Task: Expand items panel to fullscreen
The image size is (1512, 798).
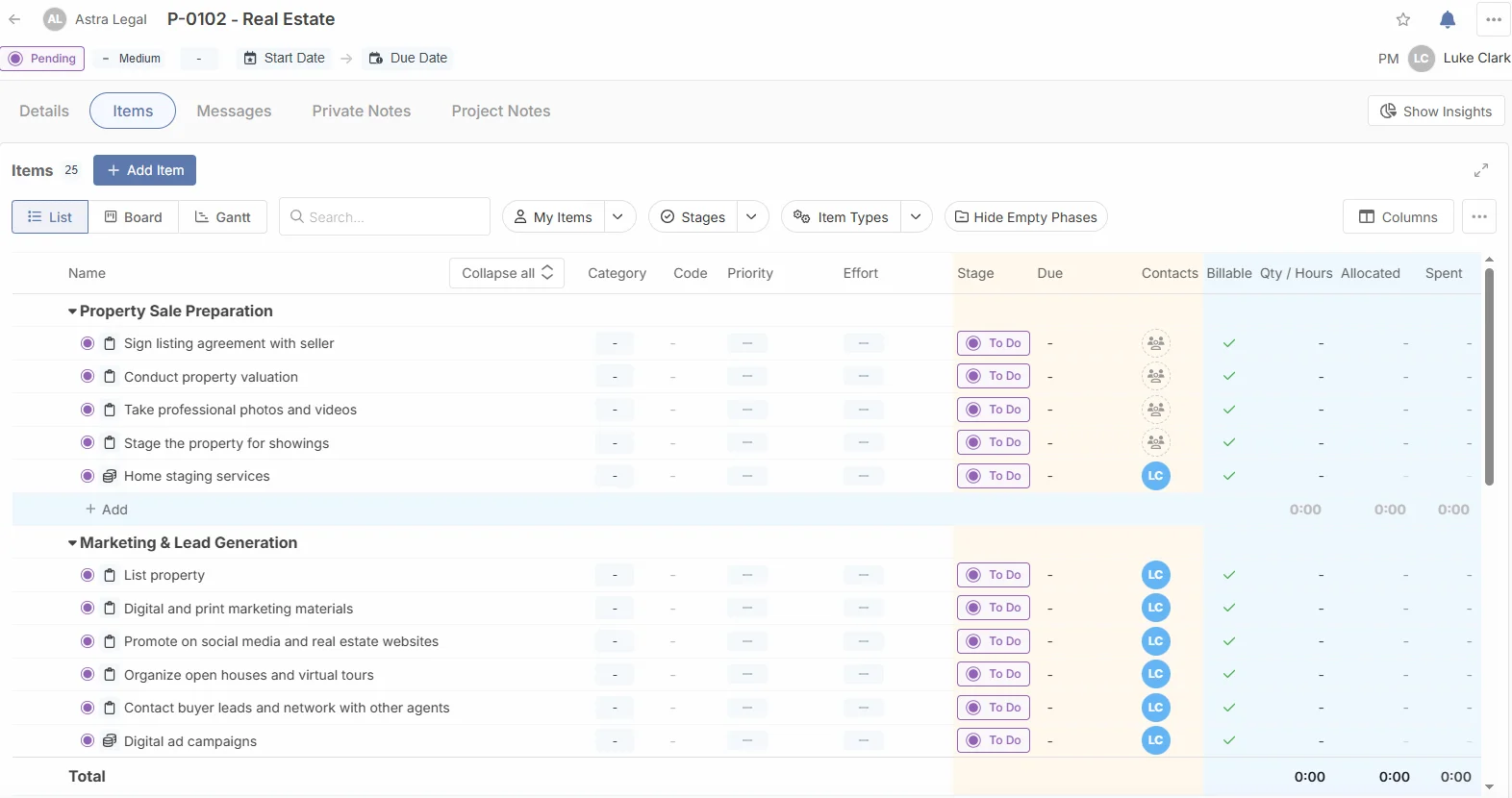Action: click(1481, 170)
